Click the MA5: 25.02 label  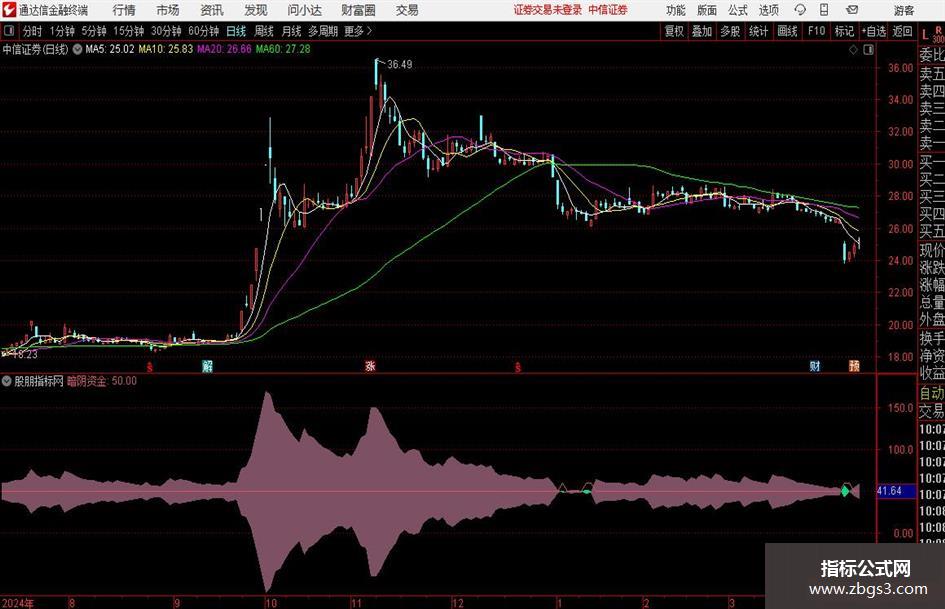(x=110, y=49)
